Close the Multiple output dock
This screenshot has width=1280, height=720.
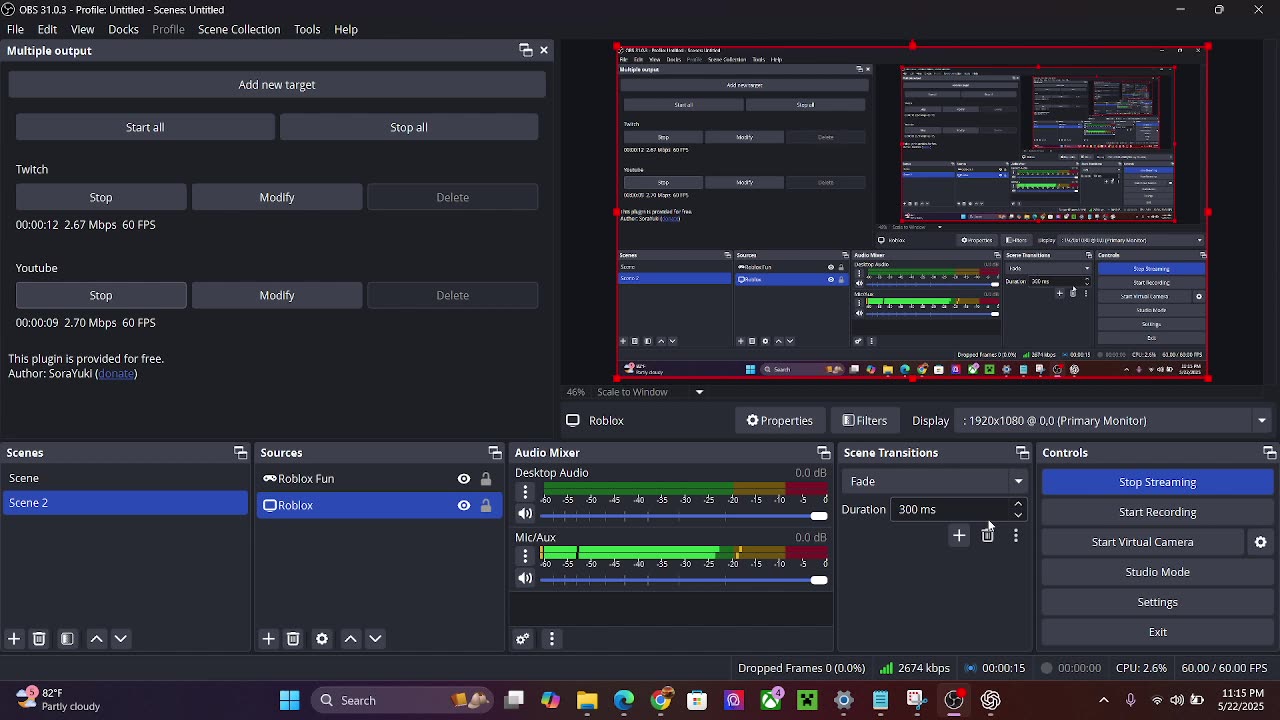[x=544, y=50]
